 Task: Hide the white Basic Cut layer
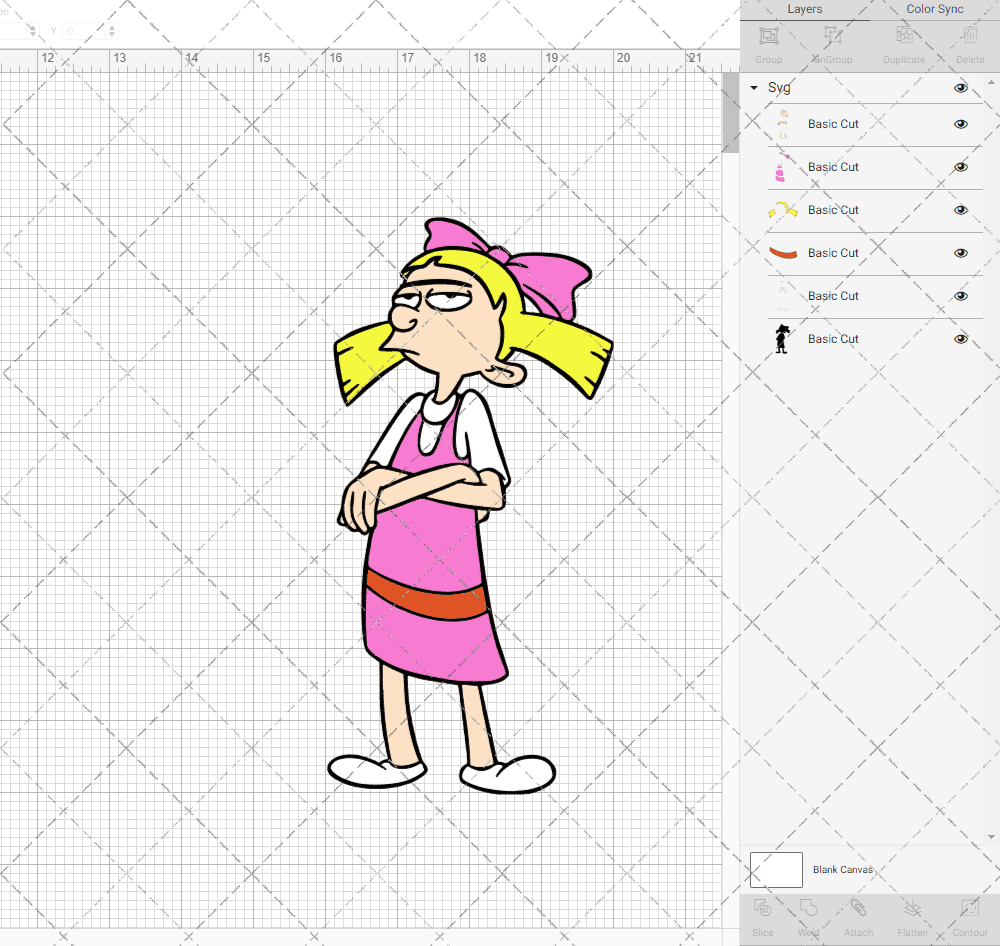point(960,296)
